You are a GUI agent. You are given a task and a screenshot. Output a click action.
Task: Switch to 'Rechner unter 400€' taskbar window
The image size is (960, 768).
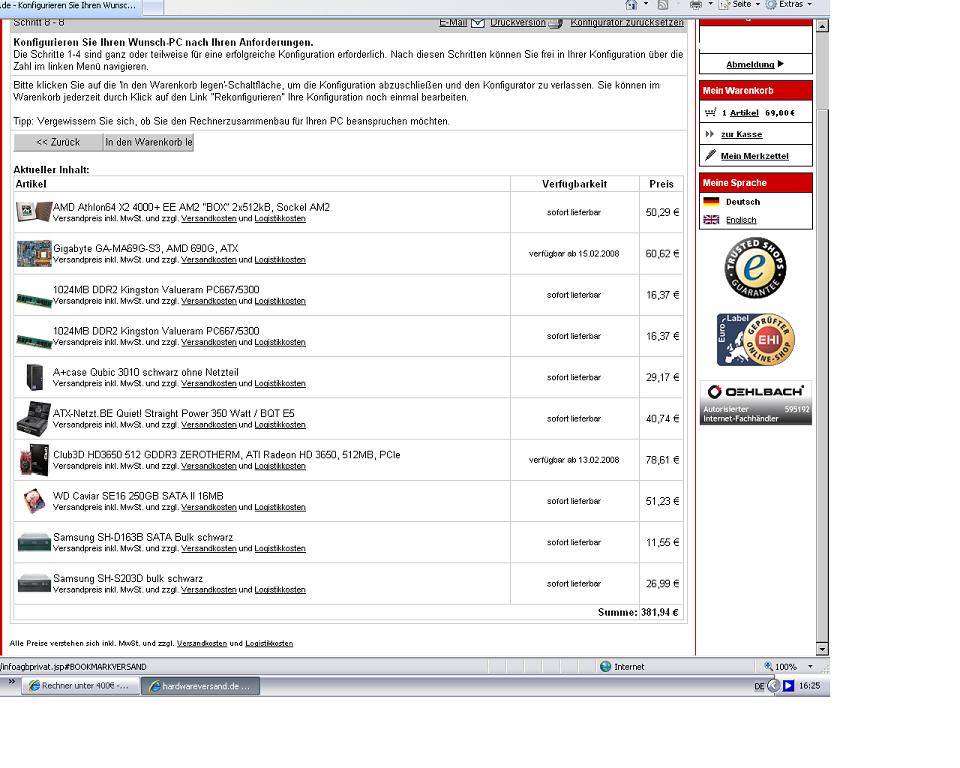(79, 686)
